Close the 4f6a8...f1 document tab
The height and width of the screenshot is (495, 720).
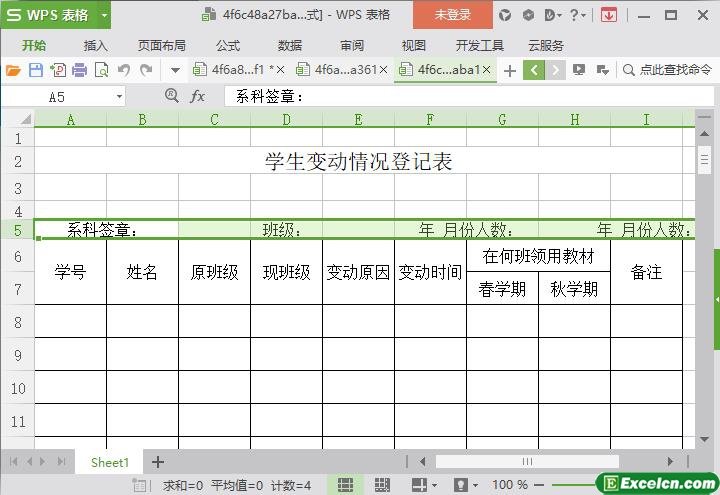280,70
